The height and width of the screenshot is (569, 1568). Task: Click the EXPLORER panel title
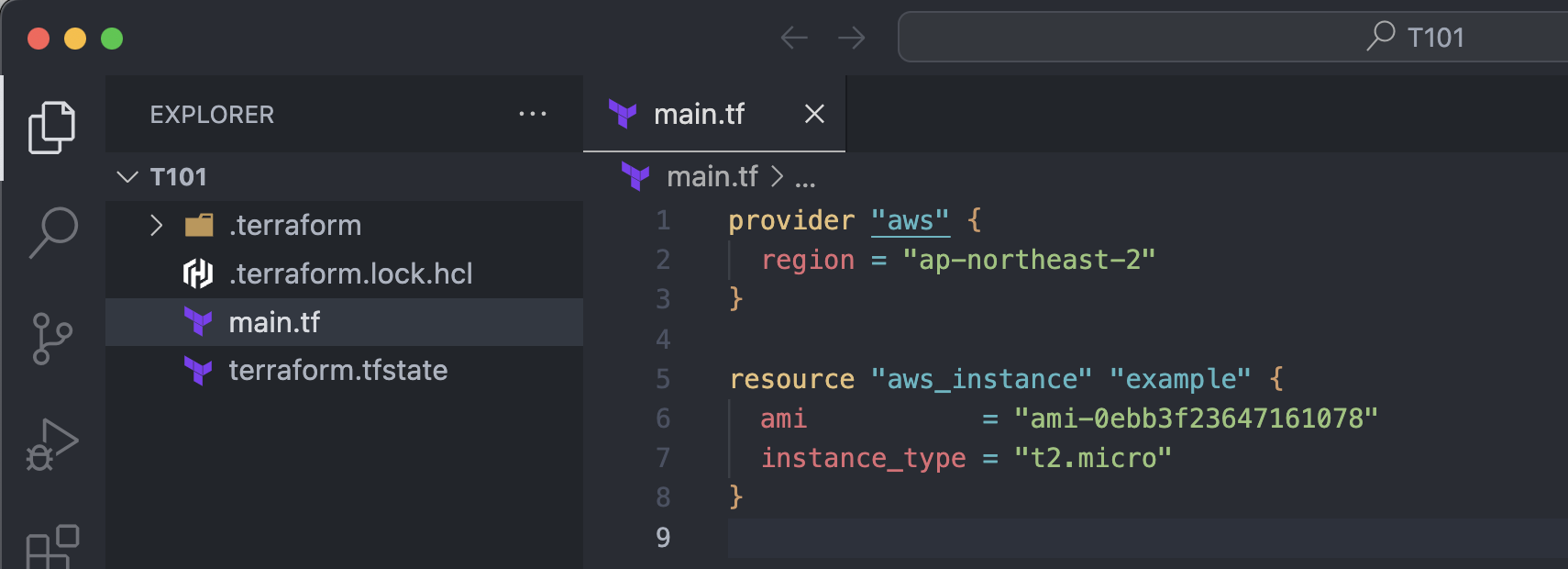[212, 115]
